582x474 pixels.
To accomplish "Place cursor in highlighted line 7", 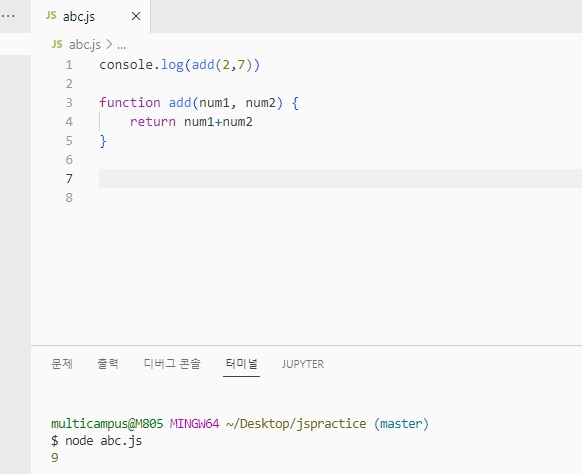I will pos(340,179).
